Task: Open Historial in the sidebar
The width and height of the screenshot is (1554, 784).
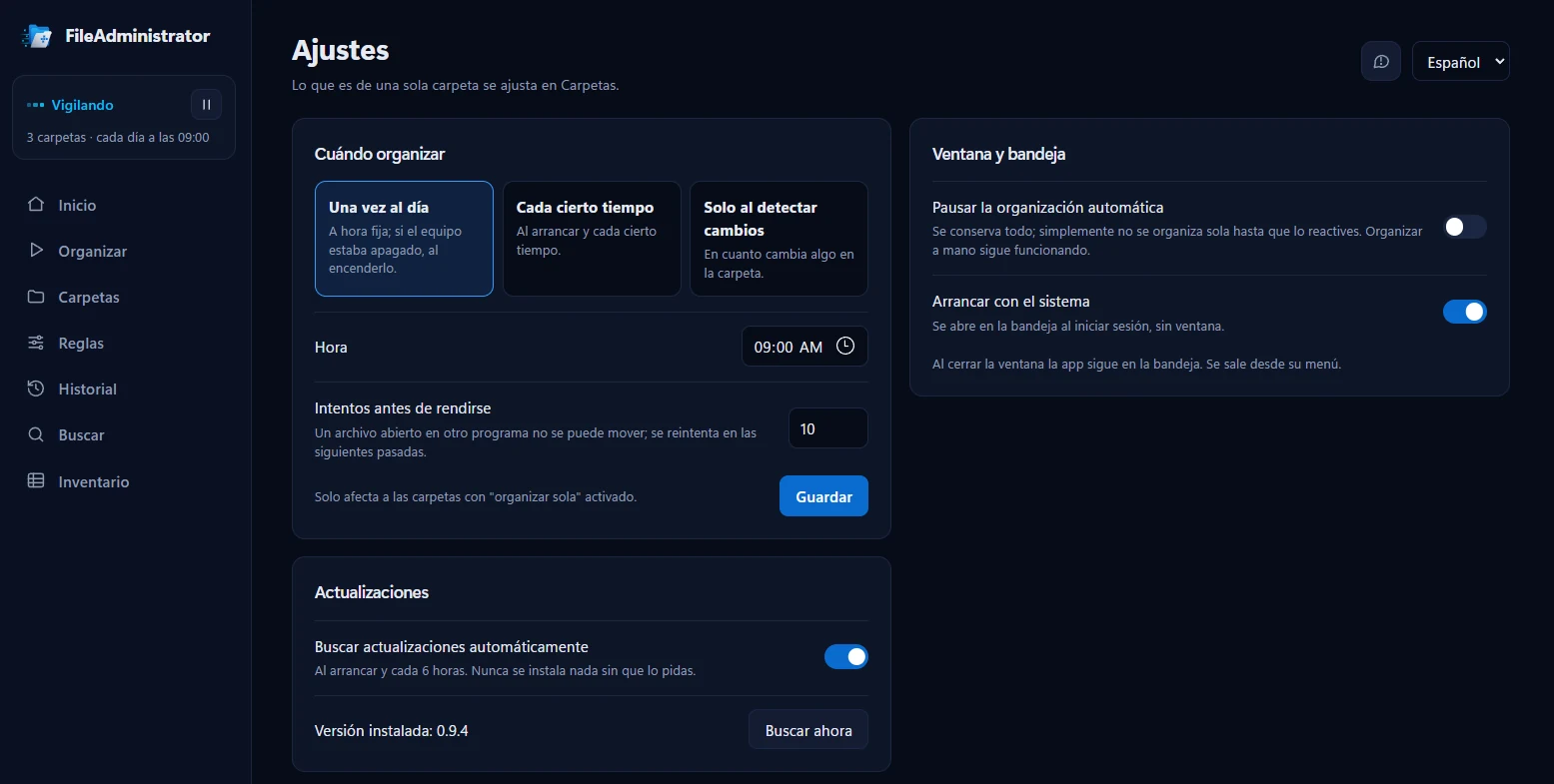Action: pyautogui.click(x=124, y=389)
